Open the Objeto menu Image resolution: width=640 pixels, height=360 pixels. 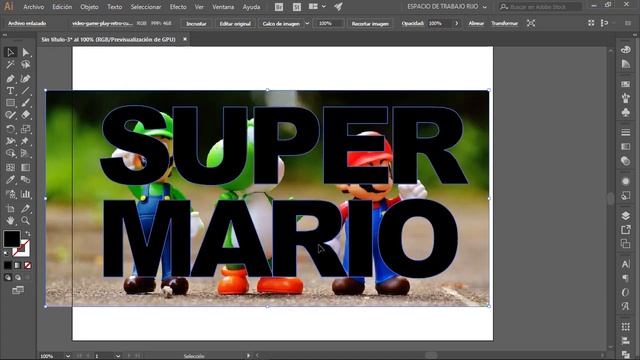point(89,7)
